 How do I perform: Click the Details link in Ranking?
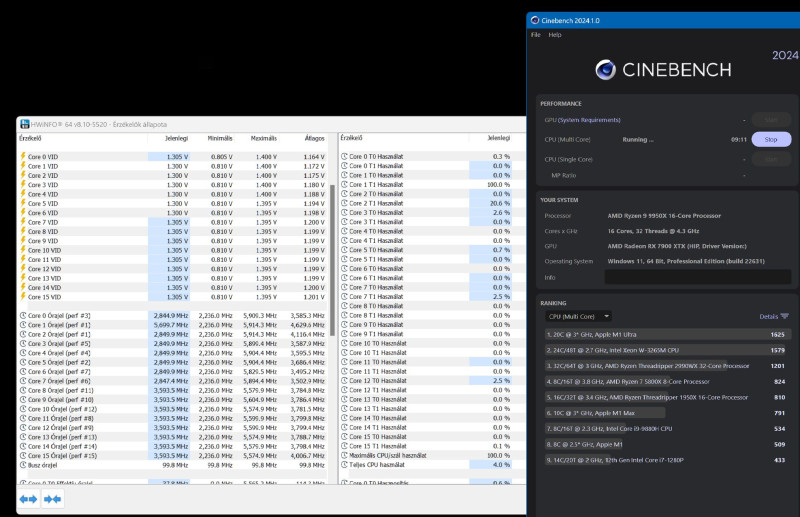(x=768, y=316)
